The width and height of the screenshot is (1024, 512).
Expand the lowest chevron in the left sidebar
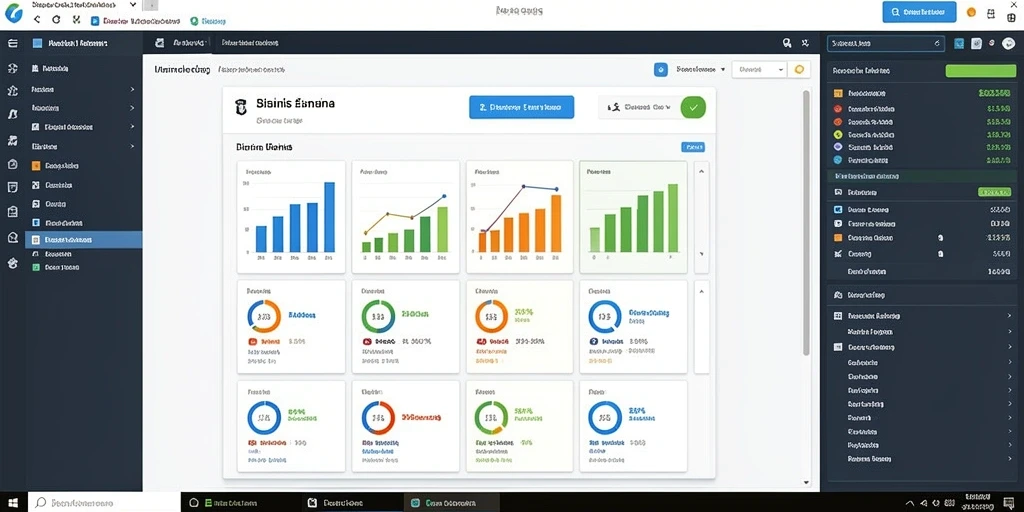pyautogui.click(x=132, y=146)
